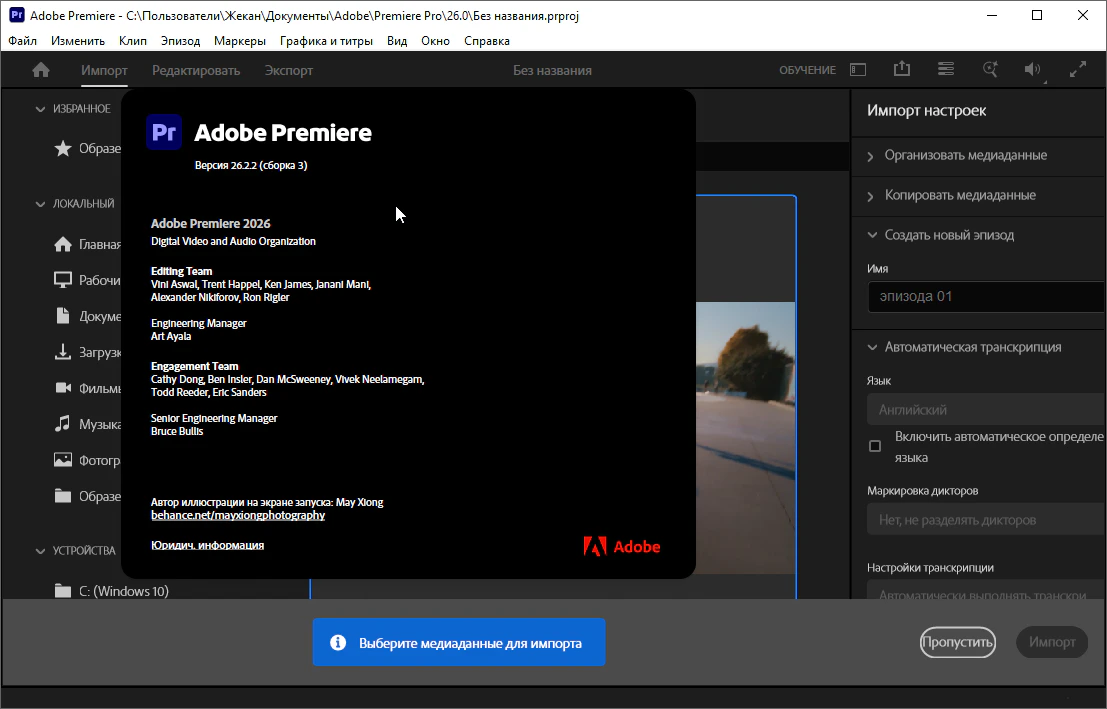Click the Home icon in header bar

(x=41, y=70)
